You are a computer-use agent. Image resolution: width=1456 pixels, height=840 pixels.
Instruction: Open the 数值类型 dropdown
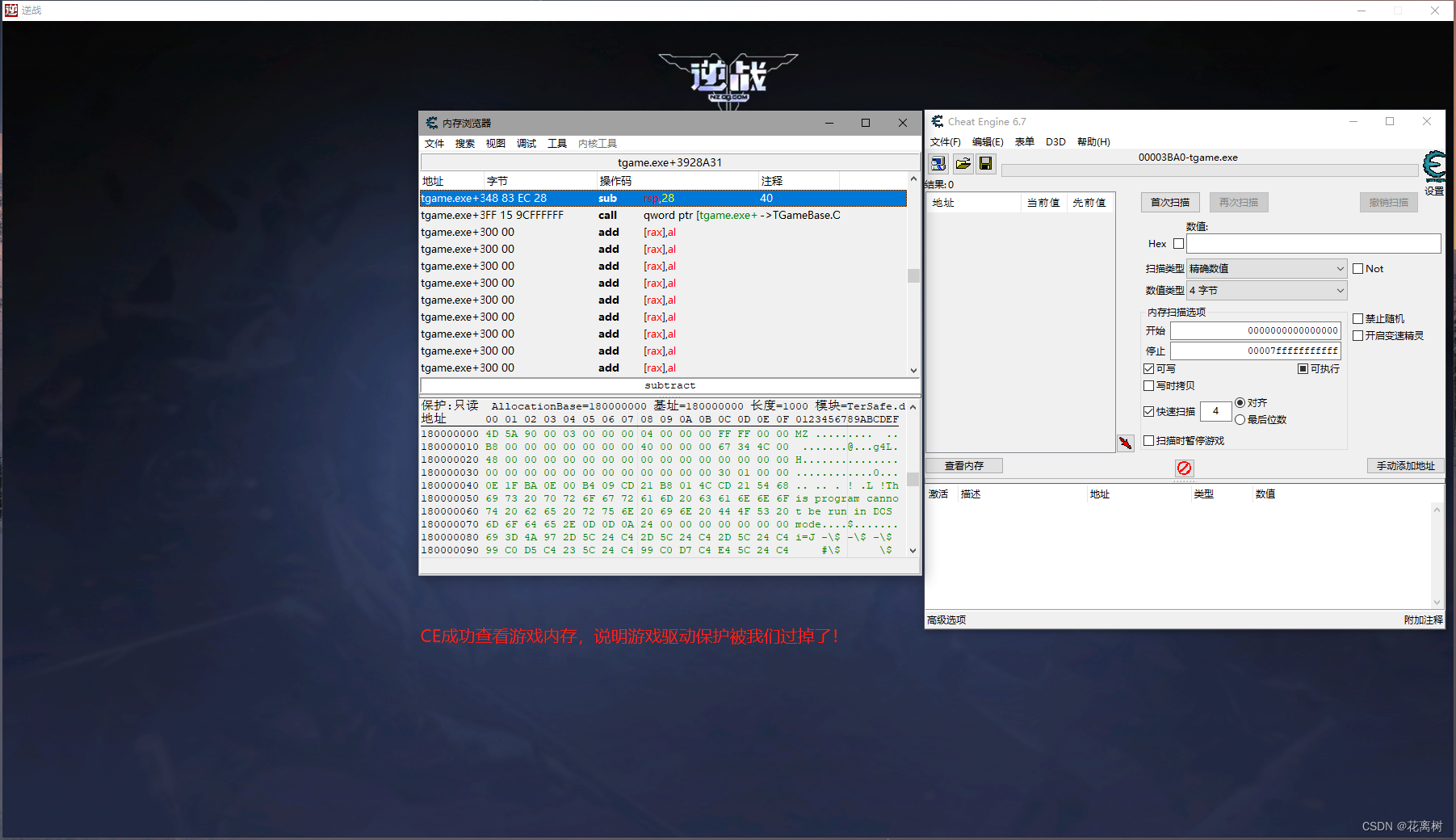click(1266, 291)
